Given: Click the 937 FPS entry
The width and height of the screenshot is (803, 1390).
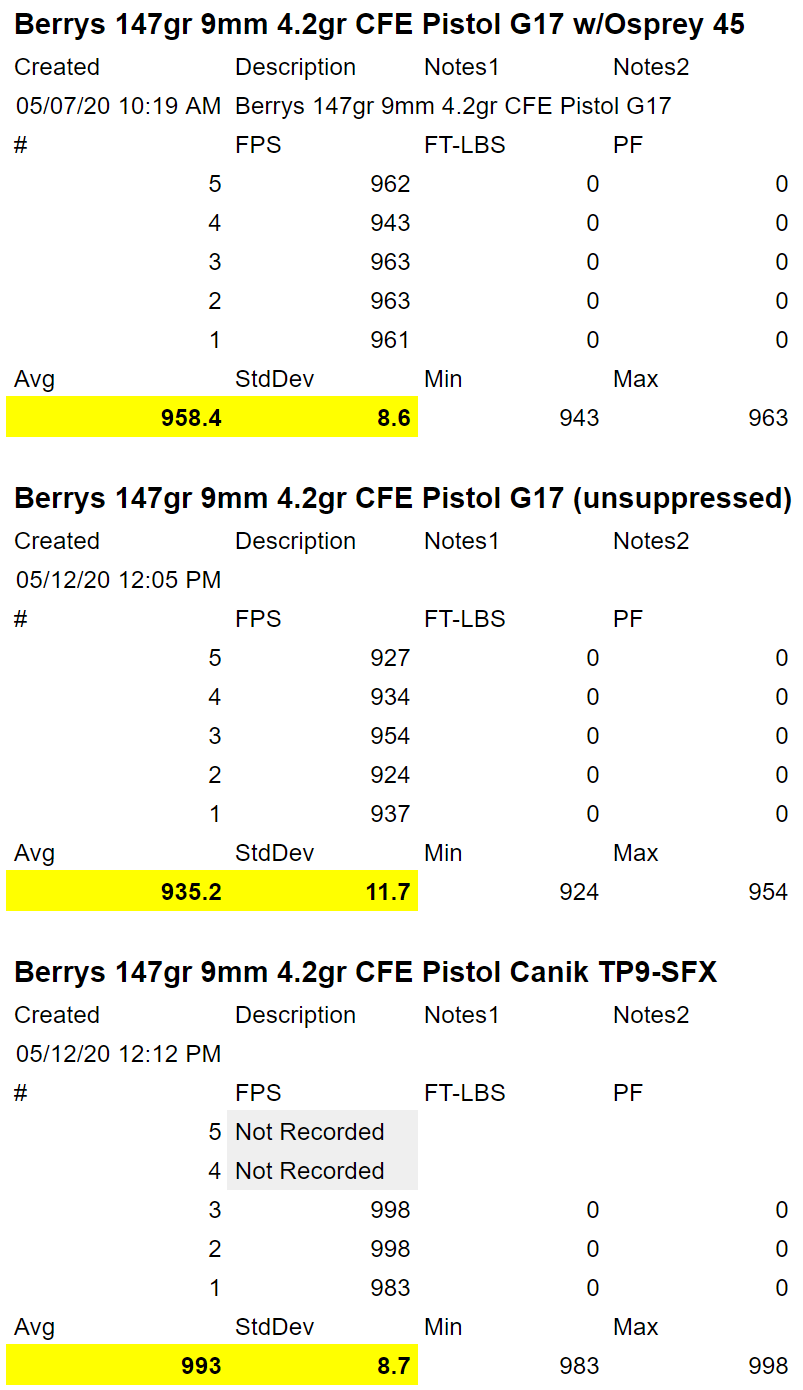Looking at the screenshot, I should tap(390, 814).
